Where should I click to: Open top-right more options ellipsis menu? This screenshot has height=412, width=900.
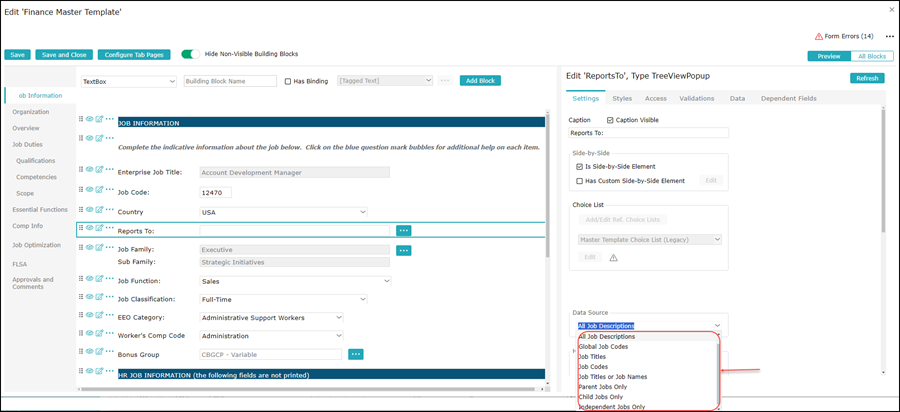click(x=890, y=36)
